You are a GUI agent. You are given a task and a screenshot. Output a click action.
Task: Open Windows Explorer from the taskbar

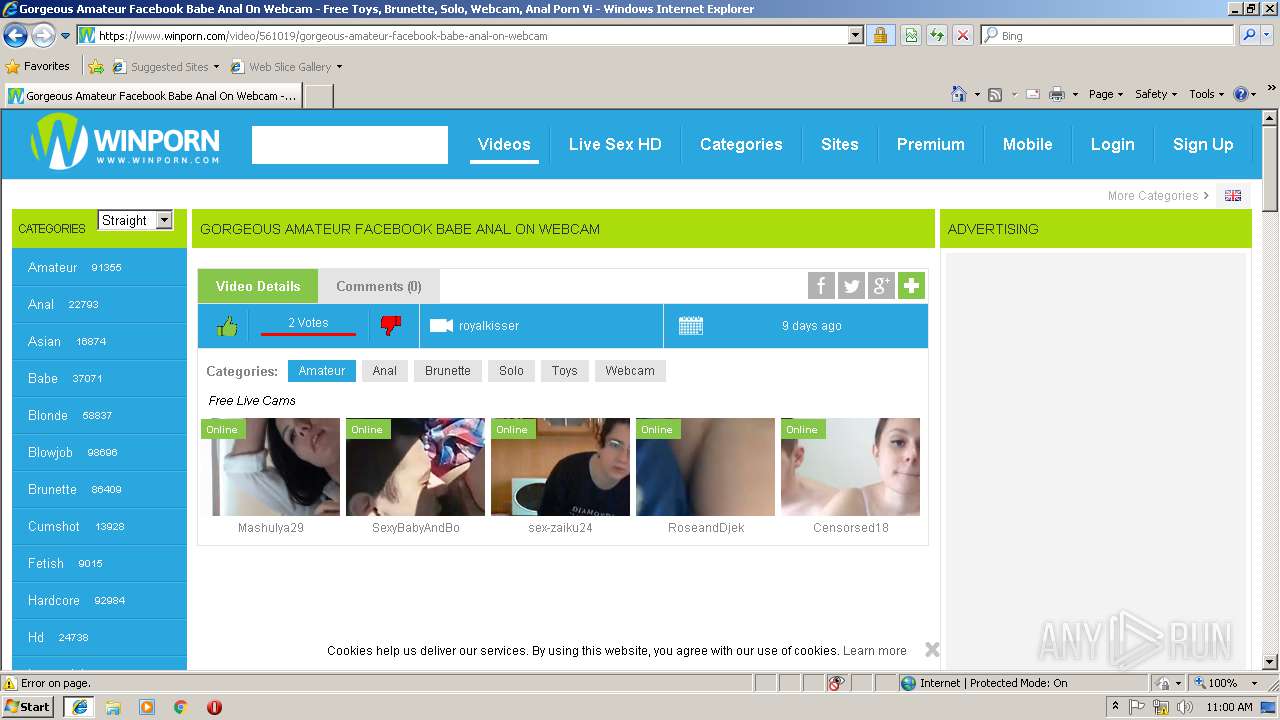[113, 707]
